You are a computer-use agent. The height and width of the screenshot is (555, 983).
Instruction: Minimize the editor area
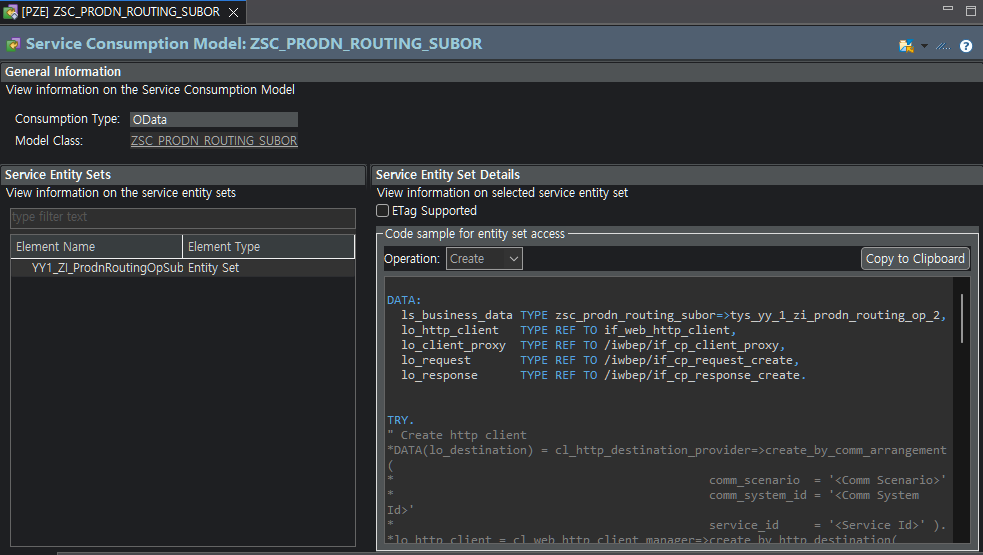(x=948, y=9)
